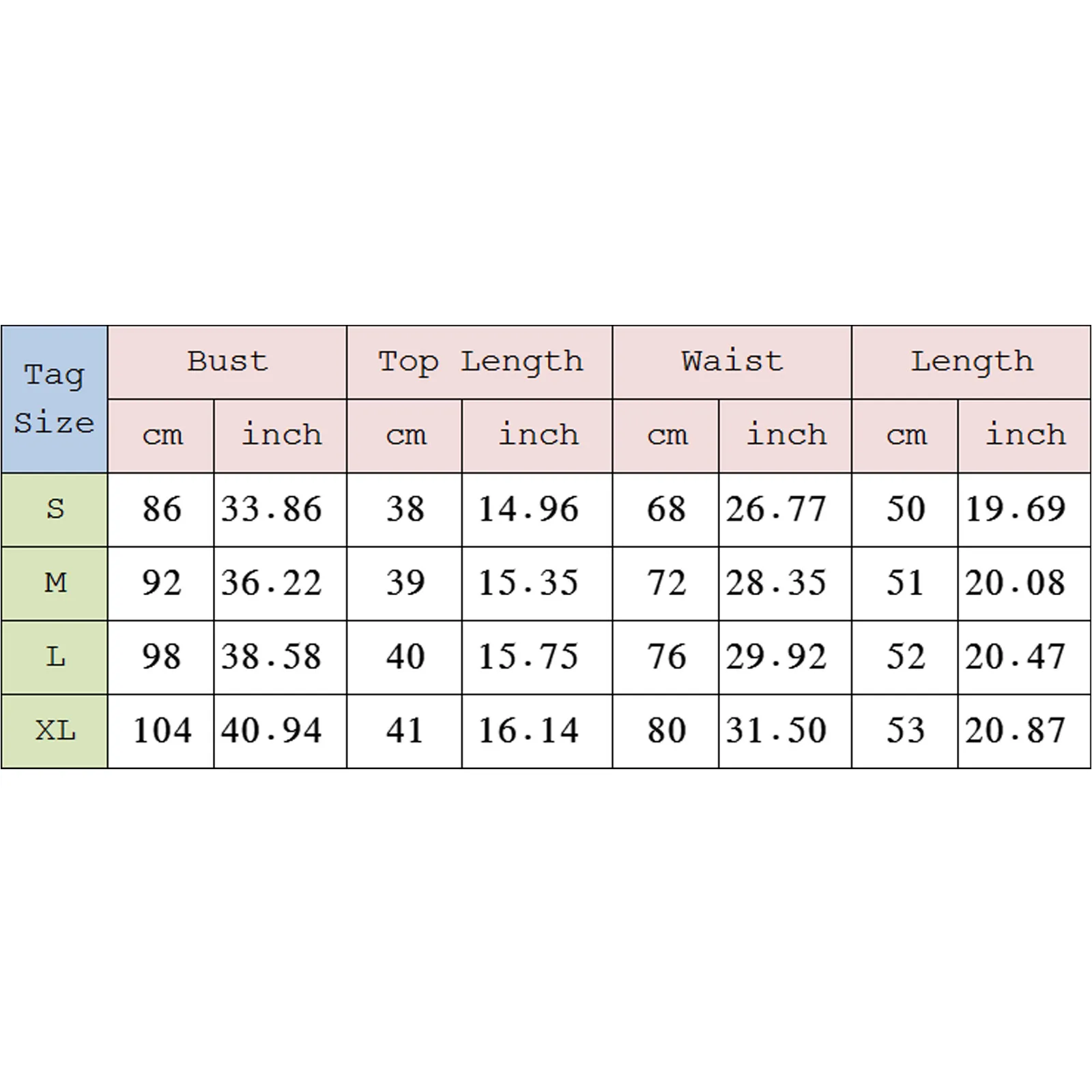The width and height of the screenshot is (1092, 1092).
Task: Select the 104 bust cm cell
Action: tap(162, 731)
